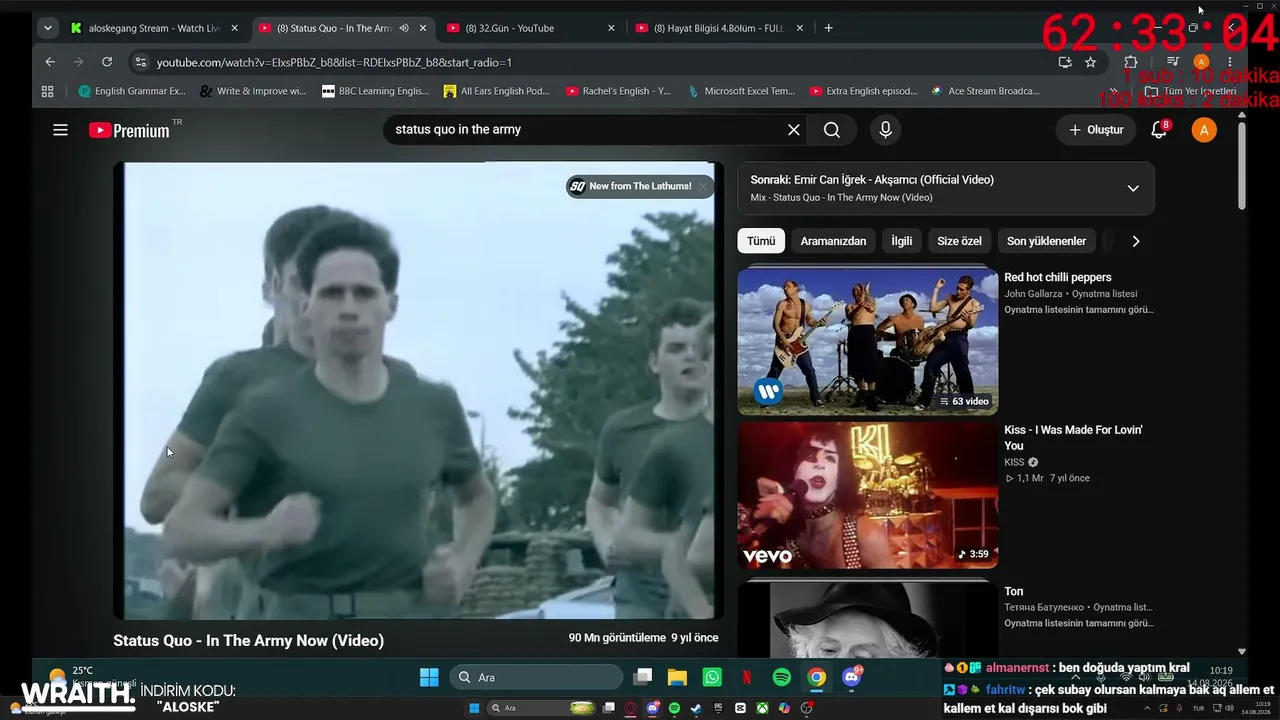1280x720 pixels.
Task: Open Ace Stream Broadca... bookmark
Action: click(x=985, y=91)
